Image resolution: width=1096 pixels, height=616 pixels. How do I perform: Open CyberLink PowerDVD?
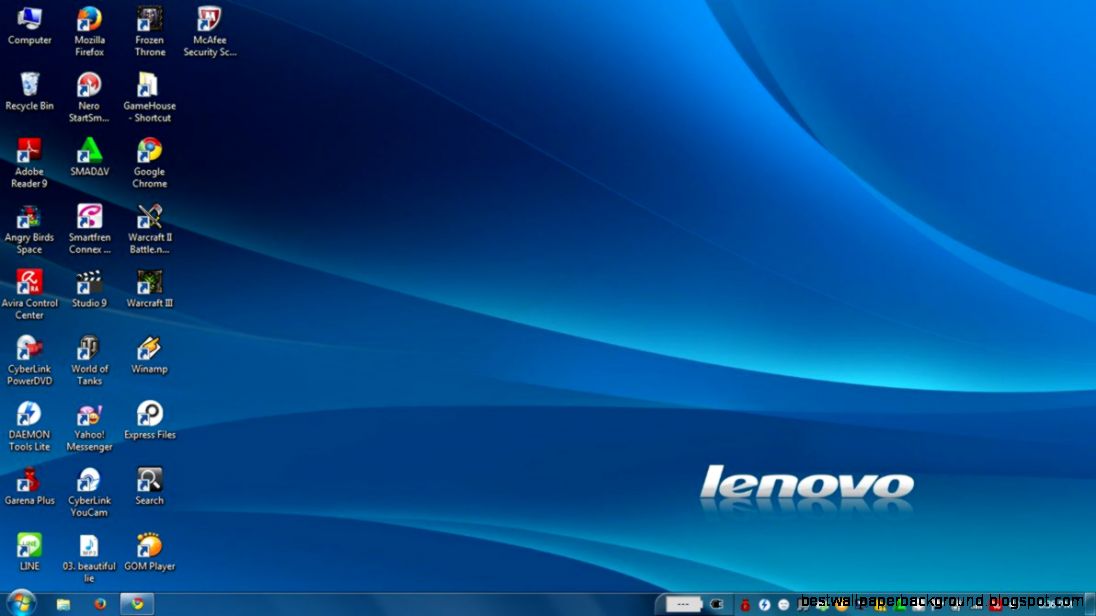click(x=29, y=361)
